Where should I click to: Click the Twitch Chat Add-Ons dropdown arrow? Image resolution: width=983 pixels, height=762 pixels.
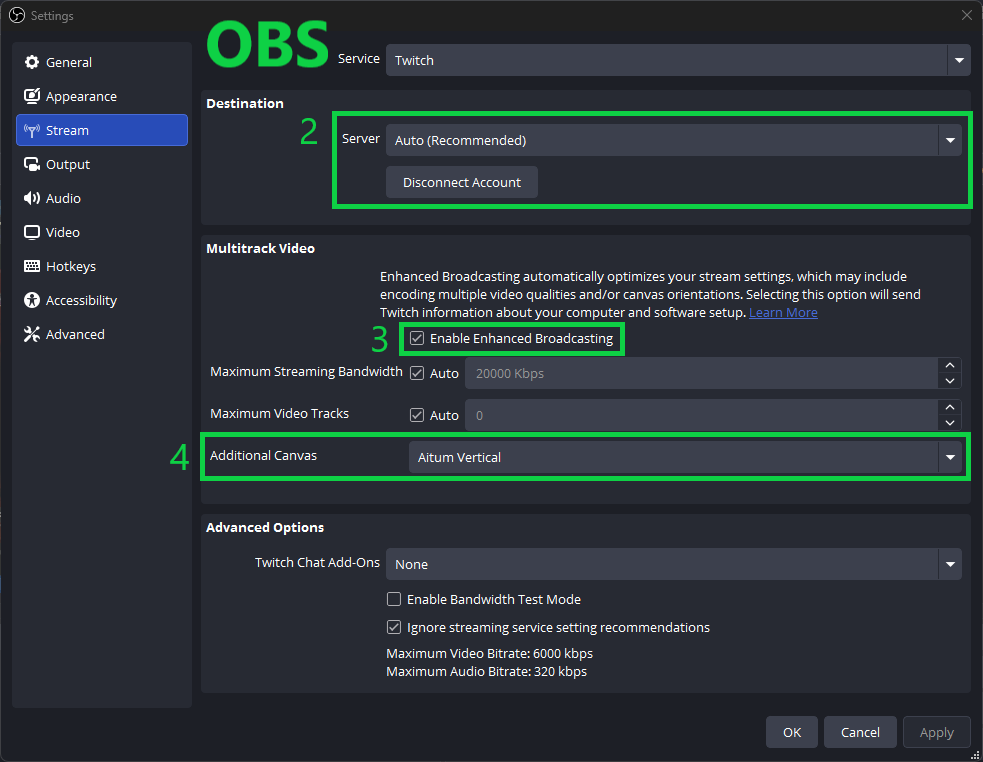pos(950,564)
